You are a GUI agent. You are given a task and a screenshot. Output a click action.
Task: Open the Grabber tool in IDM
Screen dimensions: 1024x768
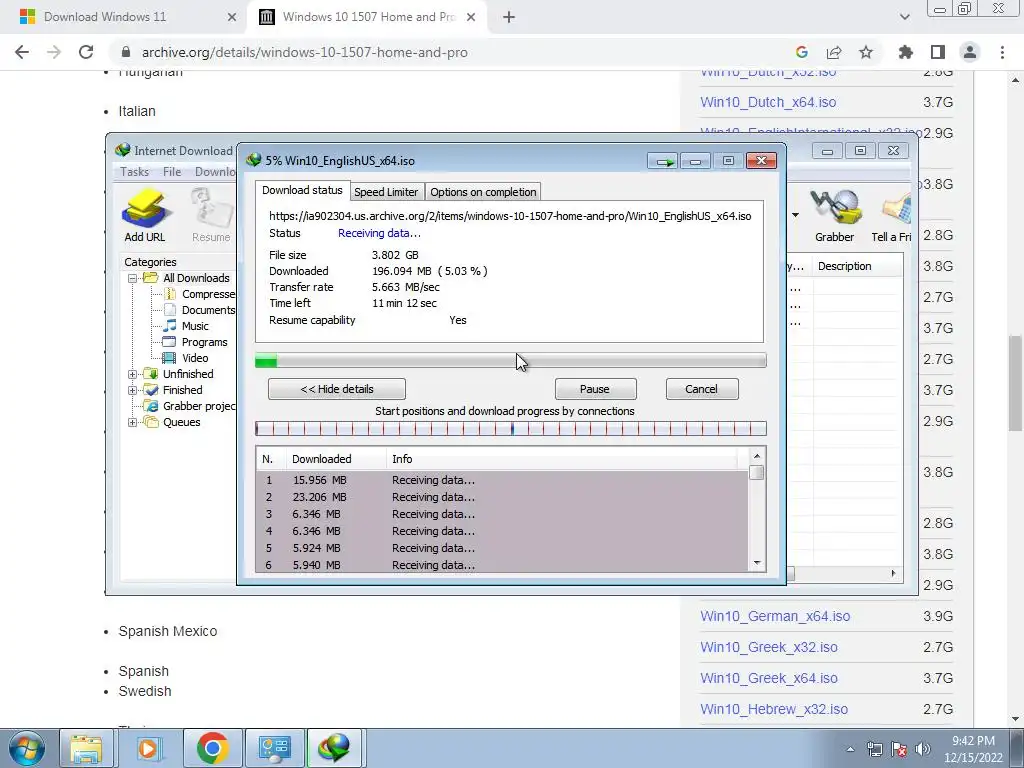835,216
